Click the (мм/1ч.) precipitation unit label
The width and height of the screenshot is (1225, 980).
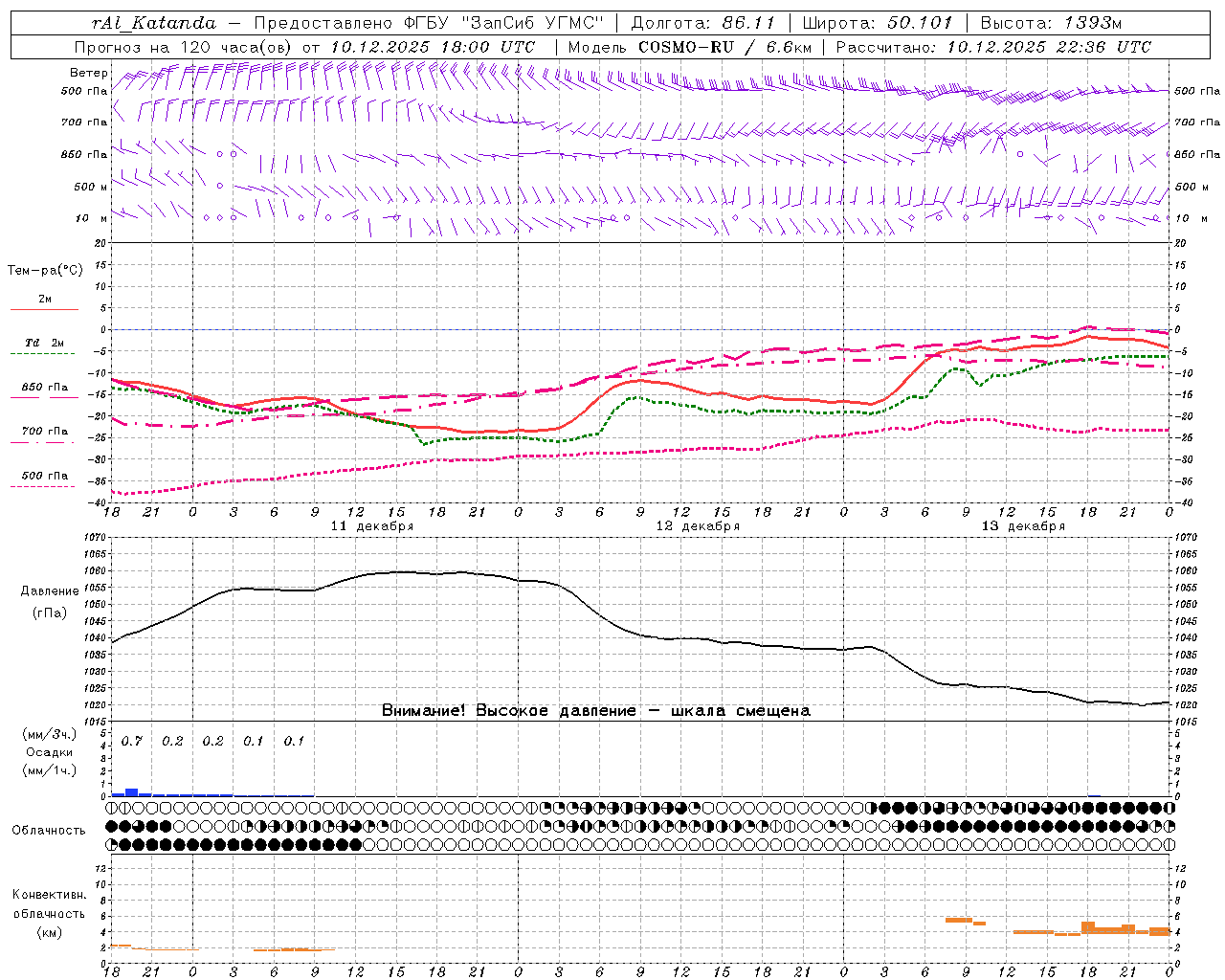coord(49,770)
